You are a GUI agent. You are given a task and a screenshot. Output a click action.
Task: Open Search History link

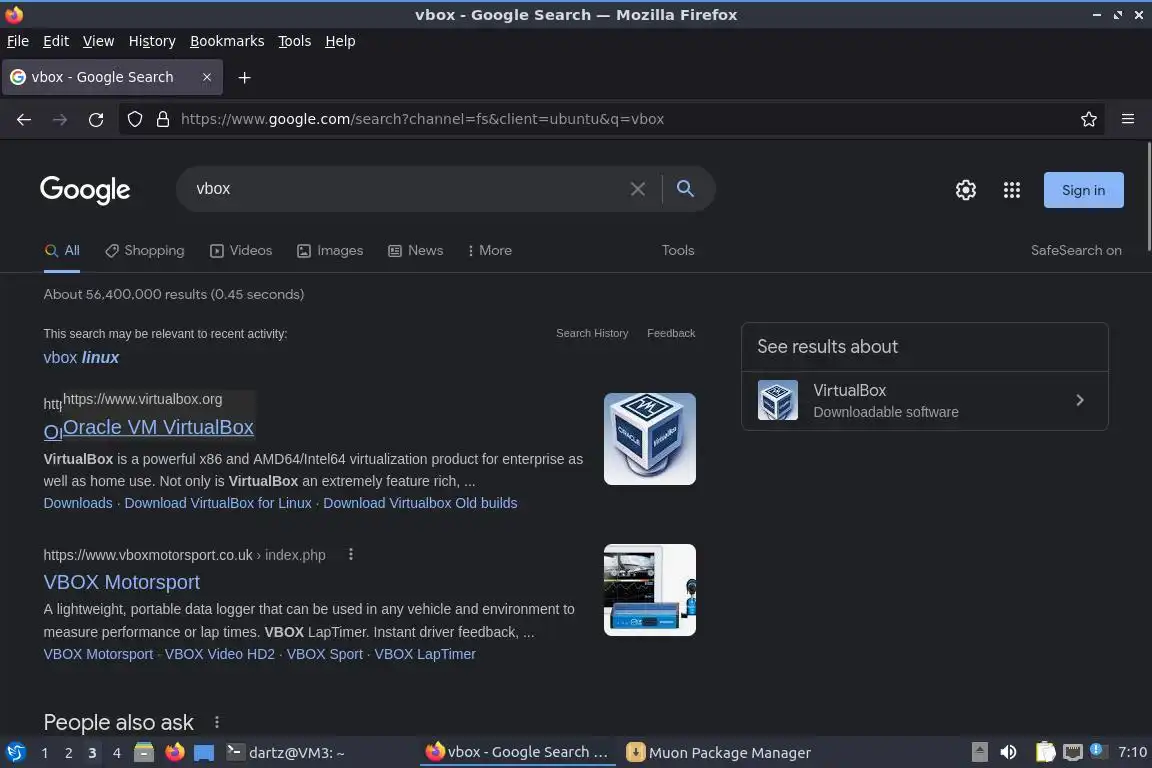592,333
